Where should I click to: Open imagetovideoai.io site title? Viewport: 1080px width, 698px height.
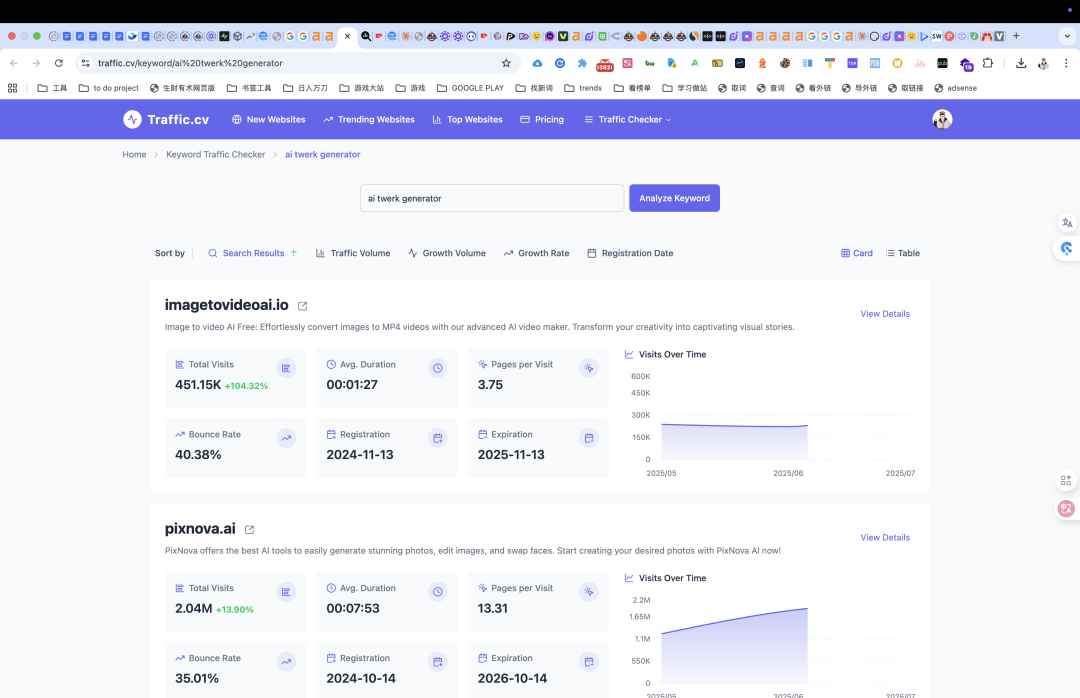(x=227, y=305)
